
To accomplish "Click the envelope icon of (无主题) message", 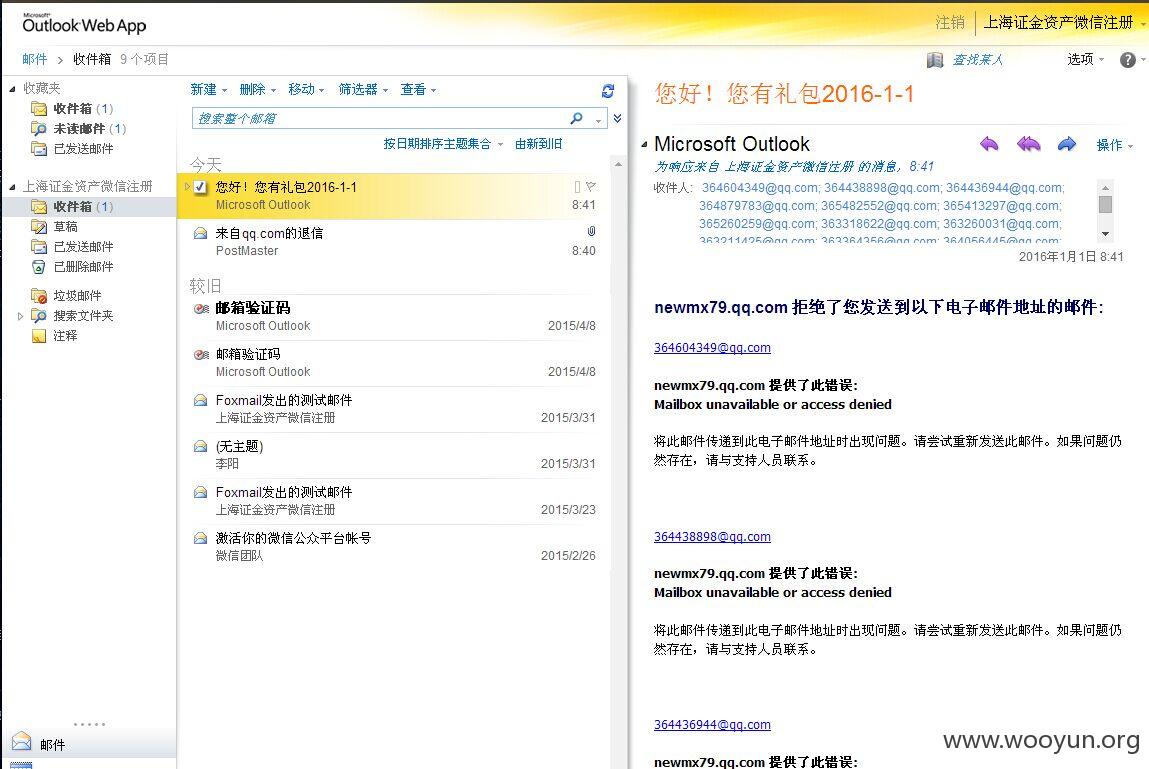I will 200,446.
